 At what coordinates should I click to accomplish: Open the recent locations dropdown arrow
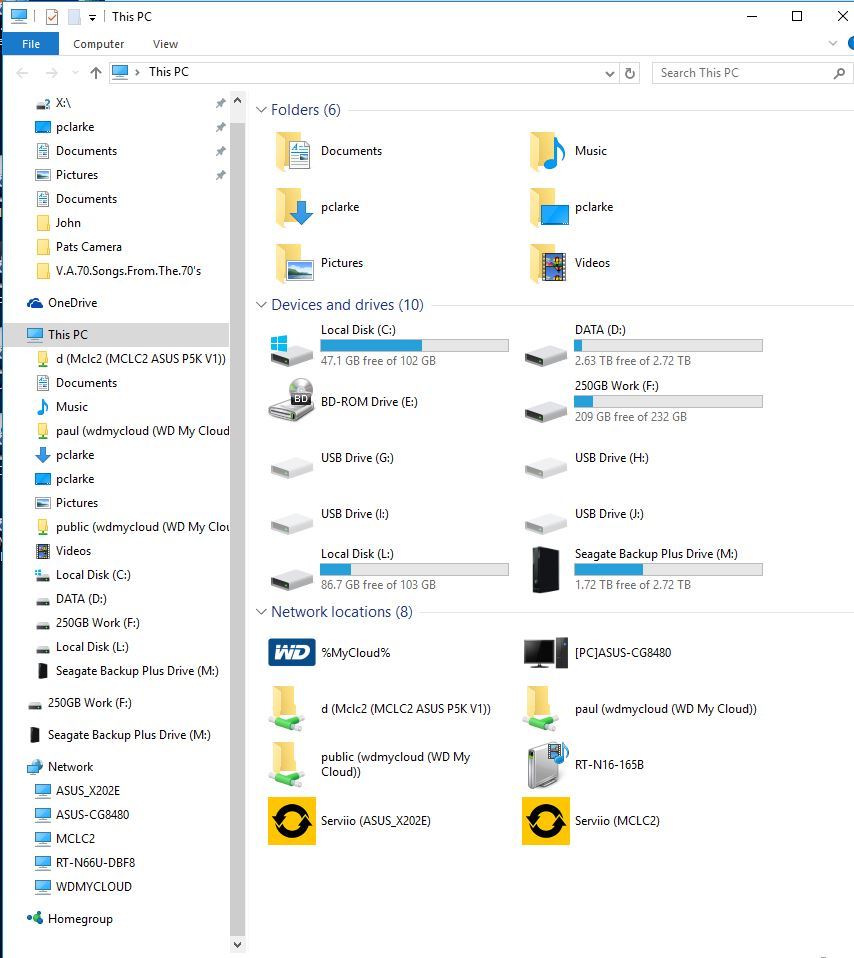click(x=75, y=73)
